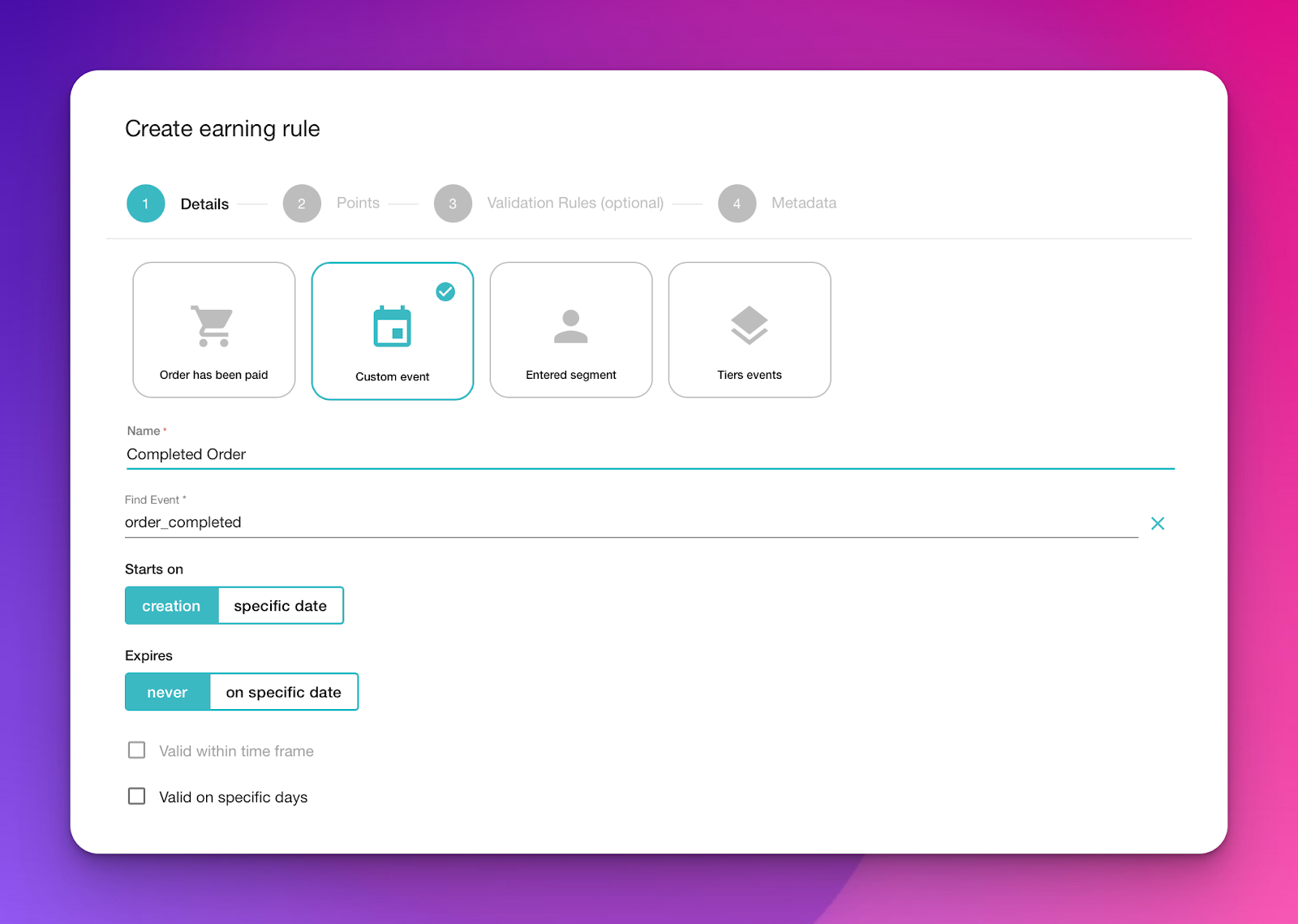Click the Entered segment label
Viewport: 1298px width, 924px height.
pyautogui.click(x=571, y=375)
